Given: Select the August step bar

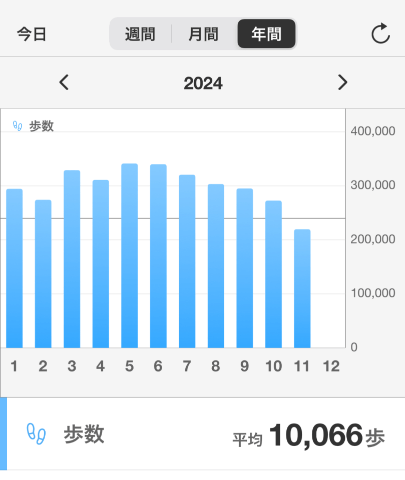Looking at the screenshot, I should 216,266.
